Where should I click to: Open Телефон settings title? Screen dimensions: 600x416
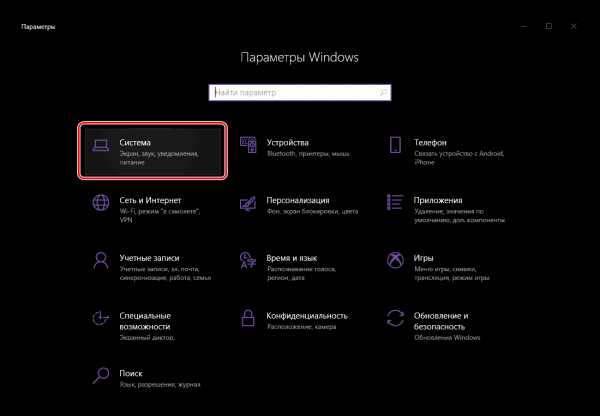click(x=430, y=142)
